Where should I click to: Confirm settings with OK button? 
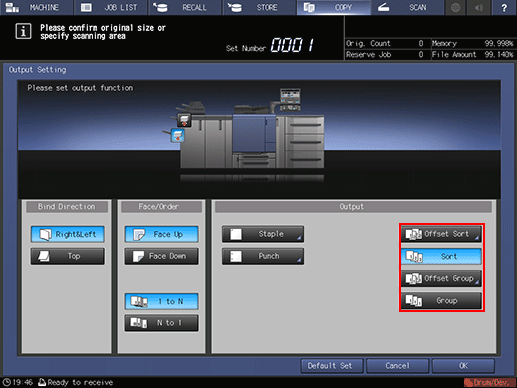click(x=463, y=366)
